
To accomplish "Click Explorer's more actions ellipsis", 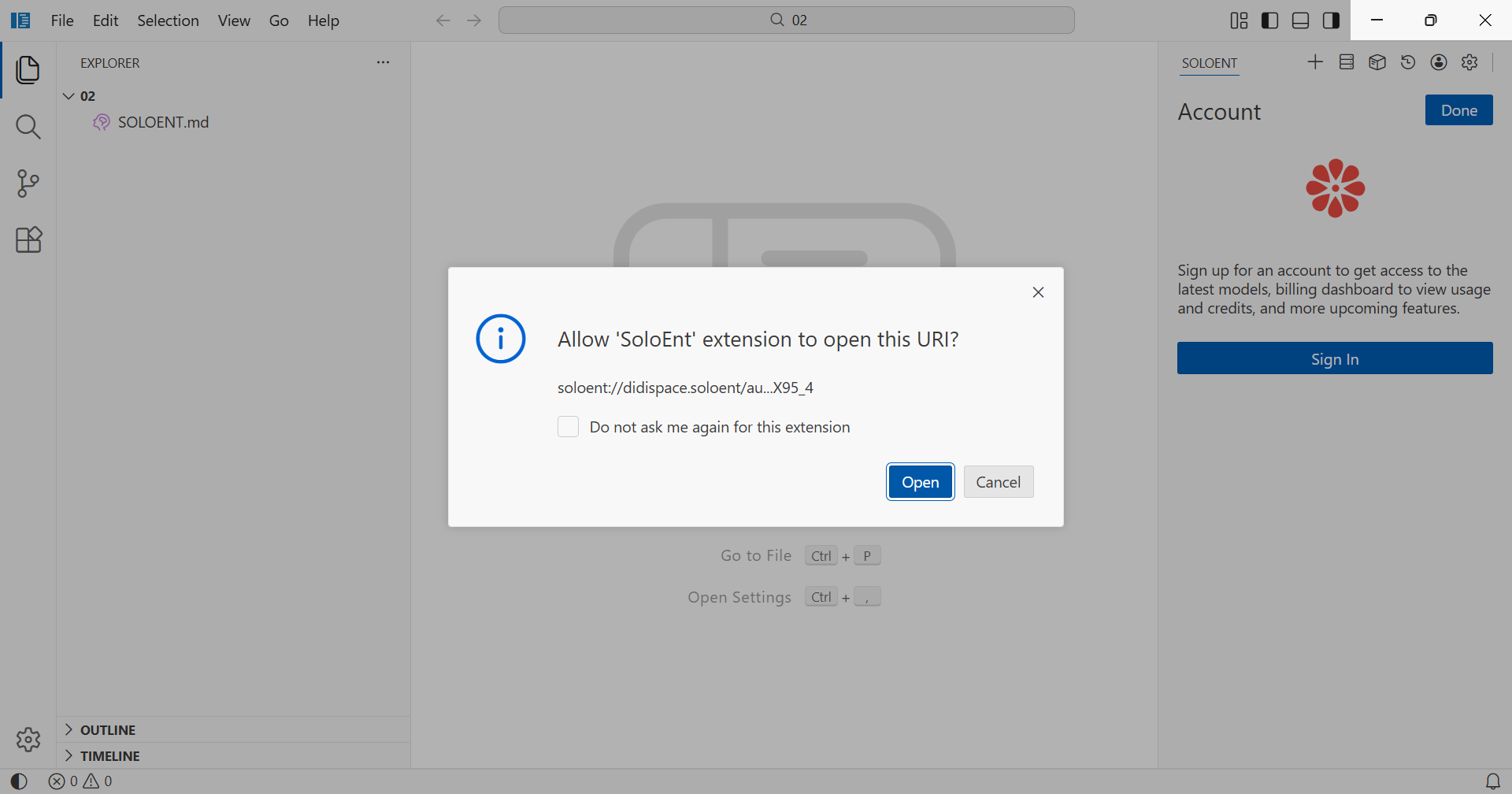I will pyautogui.click(x=384, y=62).
